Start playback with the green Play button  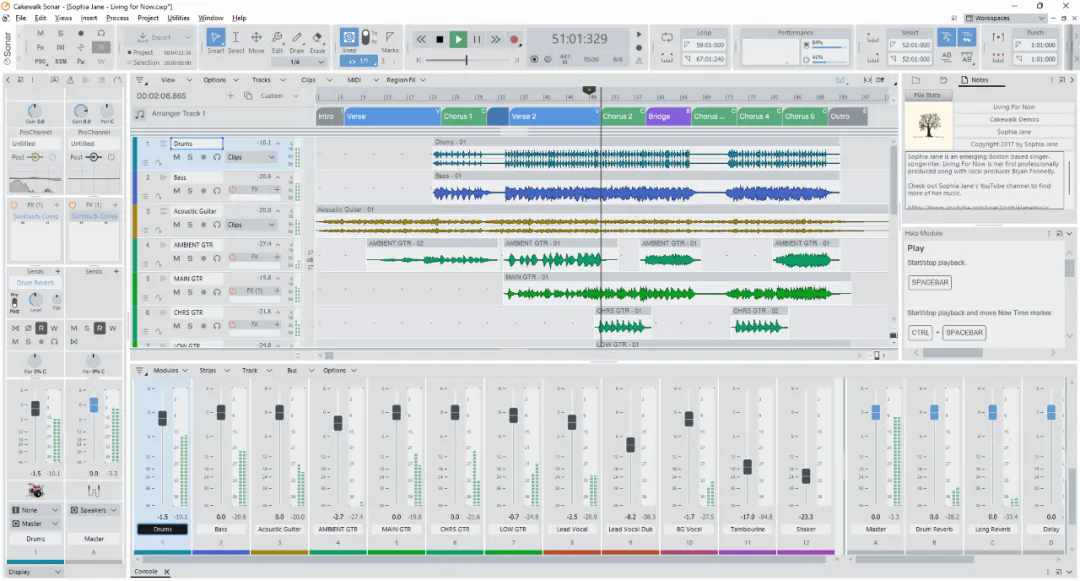point(458,40)
